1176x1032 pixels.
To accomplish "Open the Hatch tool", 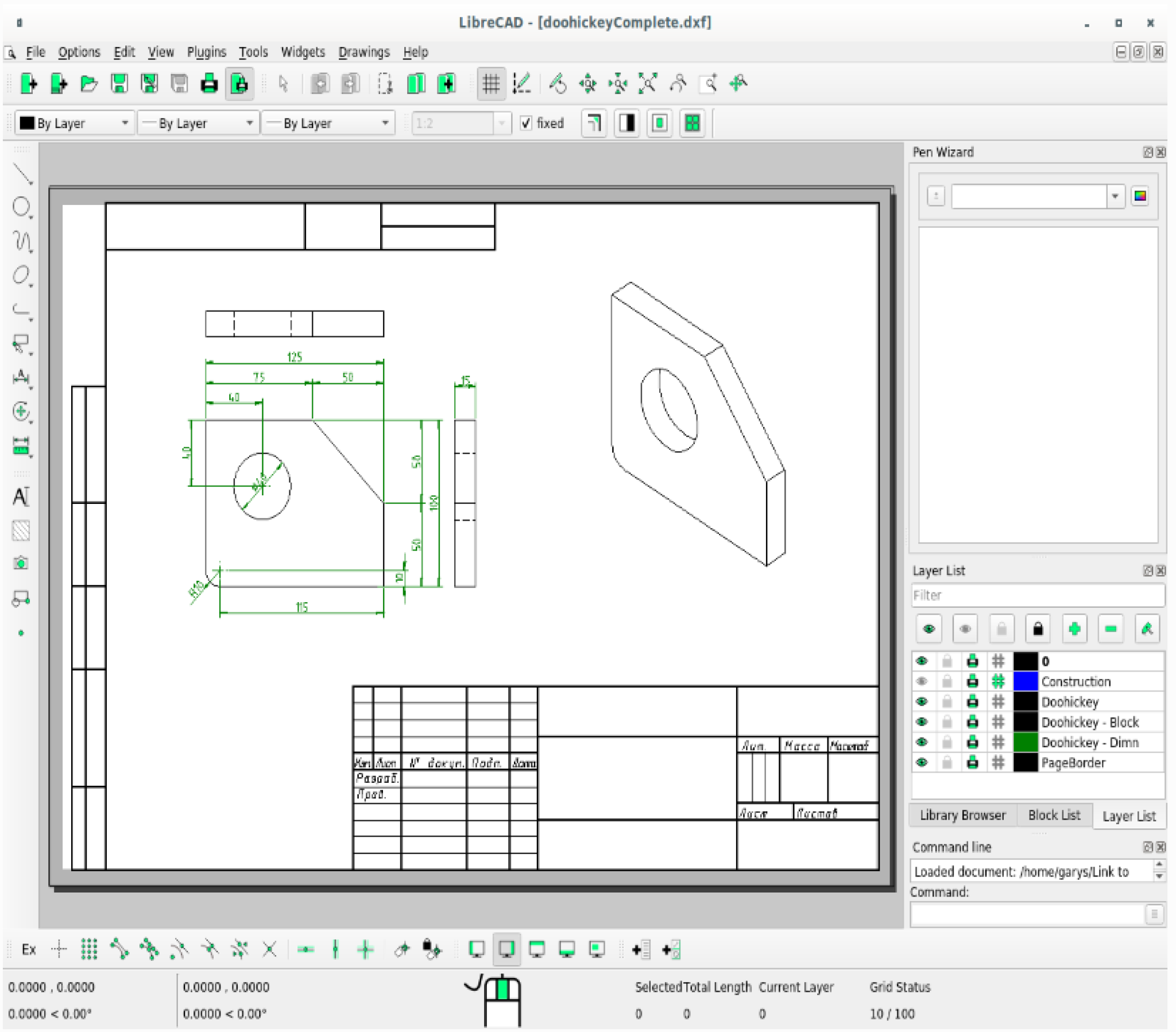I will (x=22, y=531).
